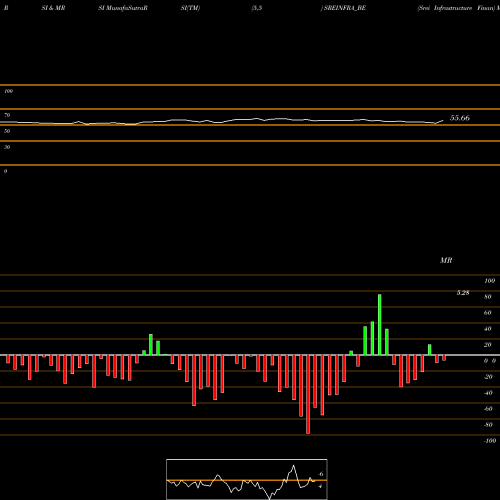Click the MR axis label 40
This screenshot has width=500, height=500.
488,329
